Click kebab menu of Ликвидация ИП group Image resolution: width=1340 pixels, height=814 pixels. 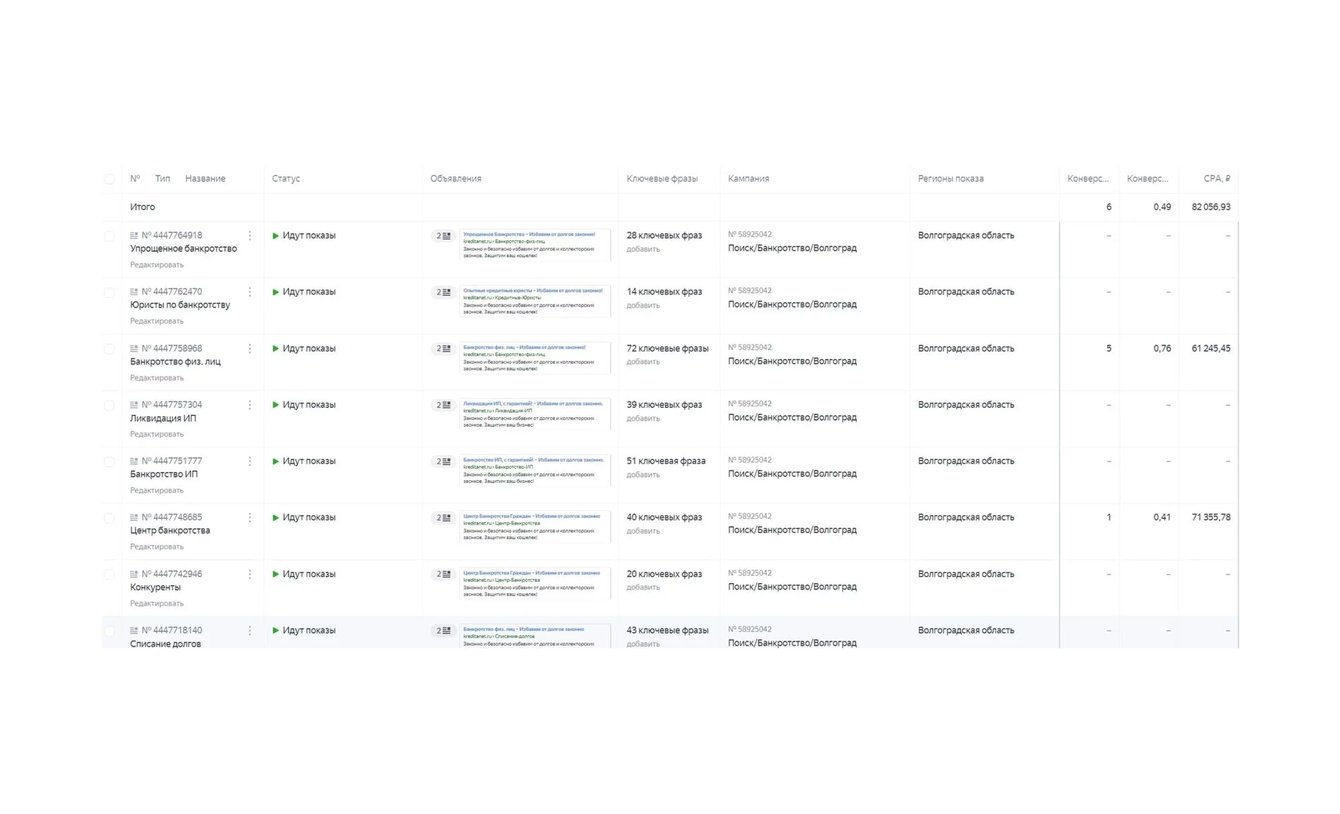[x=249, y=405]
